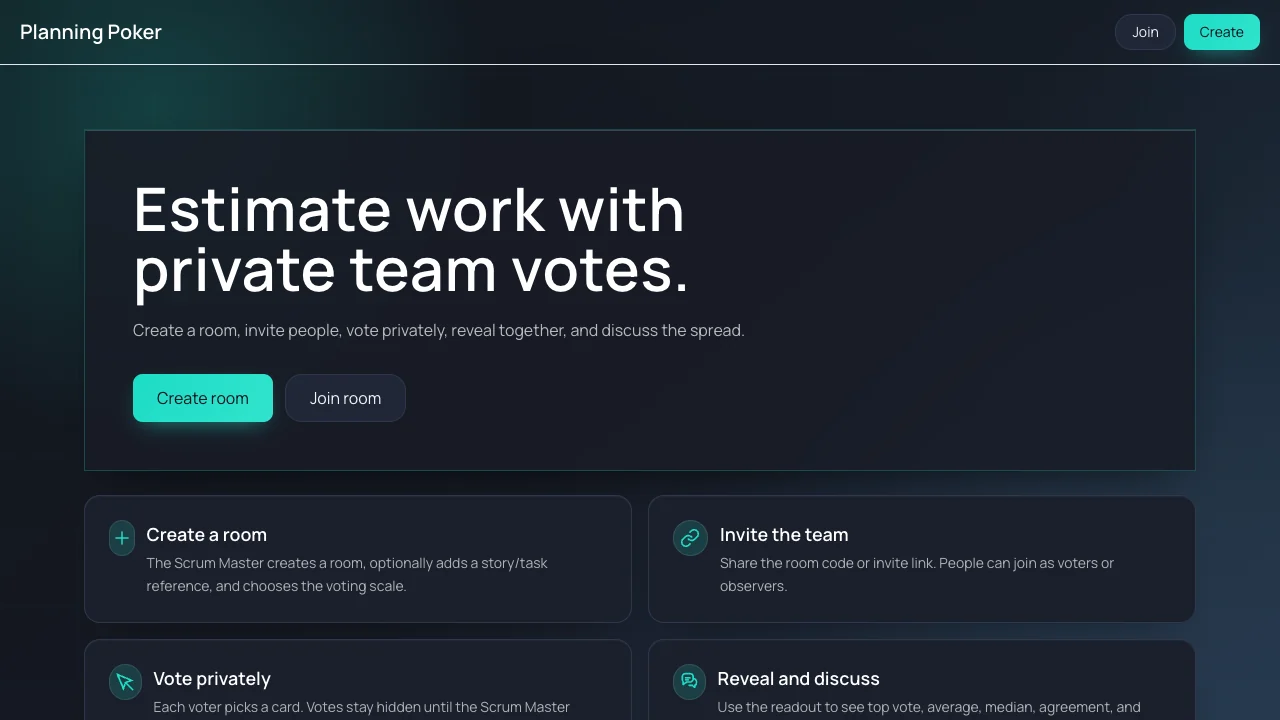Click the Planning Poker logo text
The height and width of the screenshot is (720, 1280).
click(x=91, y=32)
